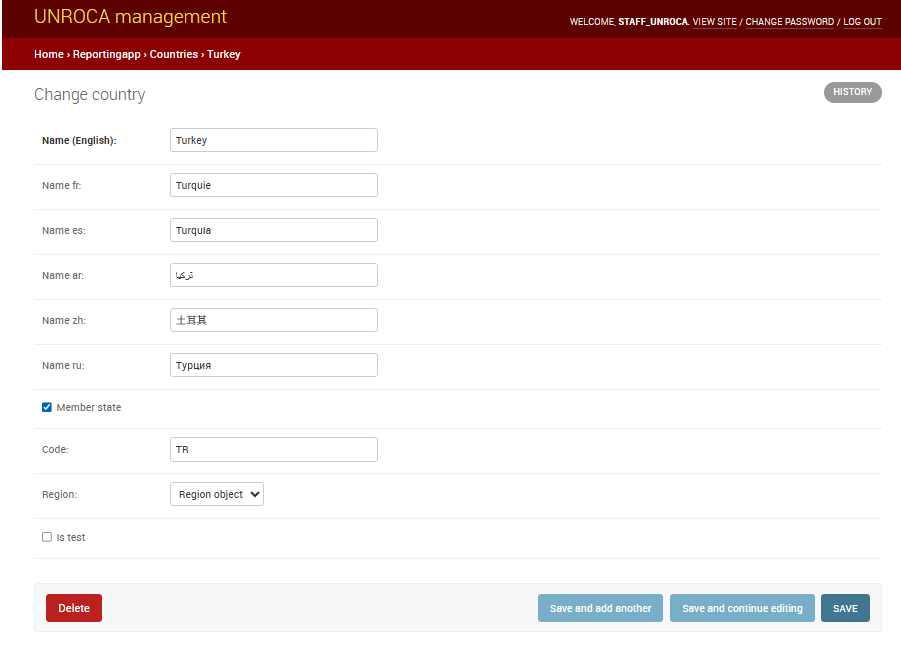Screen dimensions: 901x647
Task: Select the STAFF_UNROCA username text
Action: (x=653, y=22)
